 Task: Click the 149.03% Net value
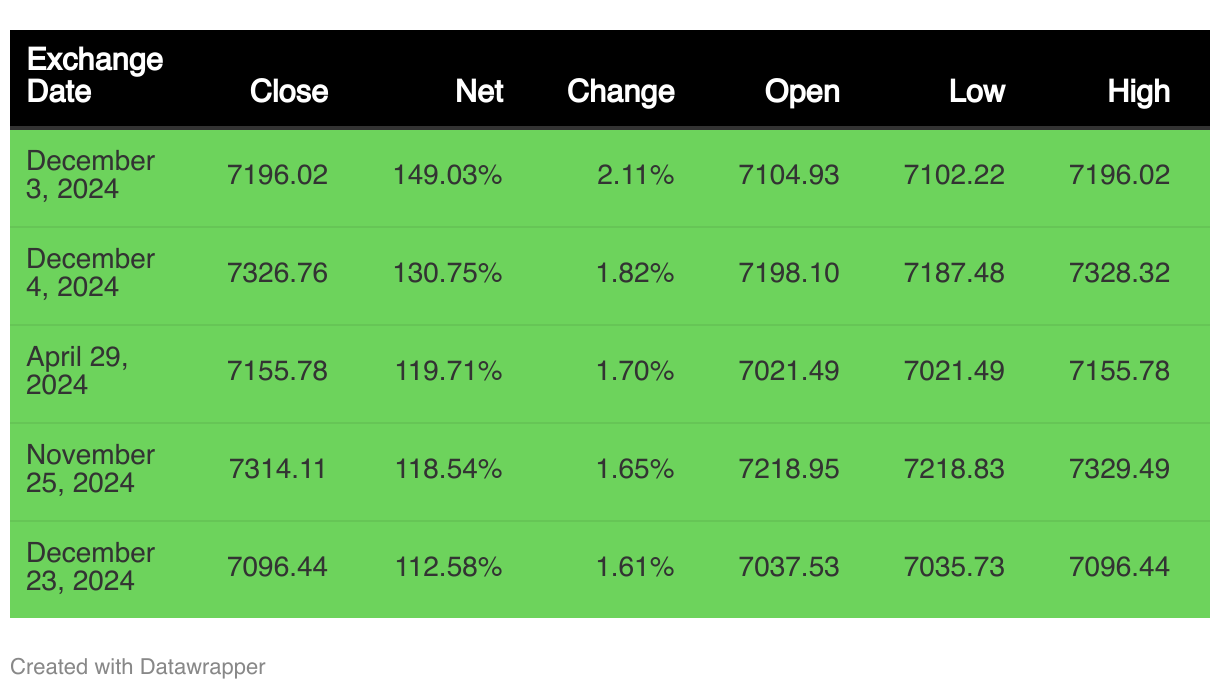coord(447,175)
